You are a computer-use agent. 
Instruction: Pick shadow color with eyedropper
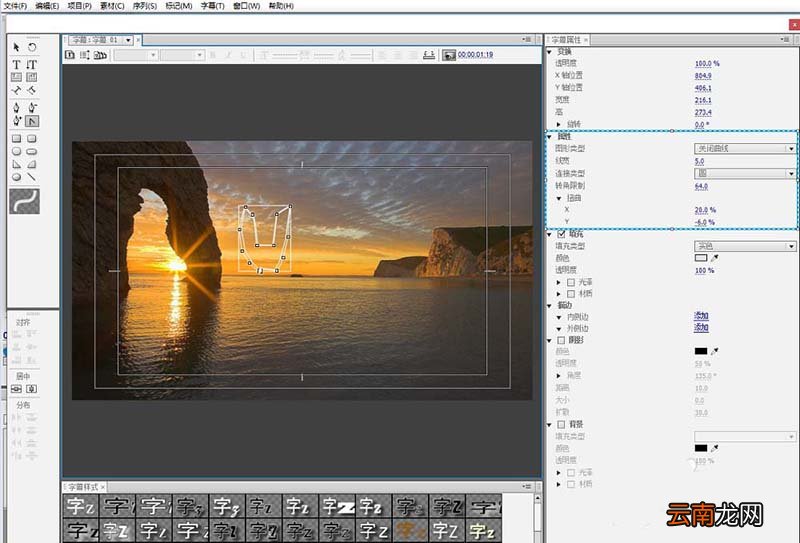715,351
